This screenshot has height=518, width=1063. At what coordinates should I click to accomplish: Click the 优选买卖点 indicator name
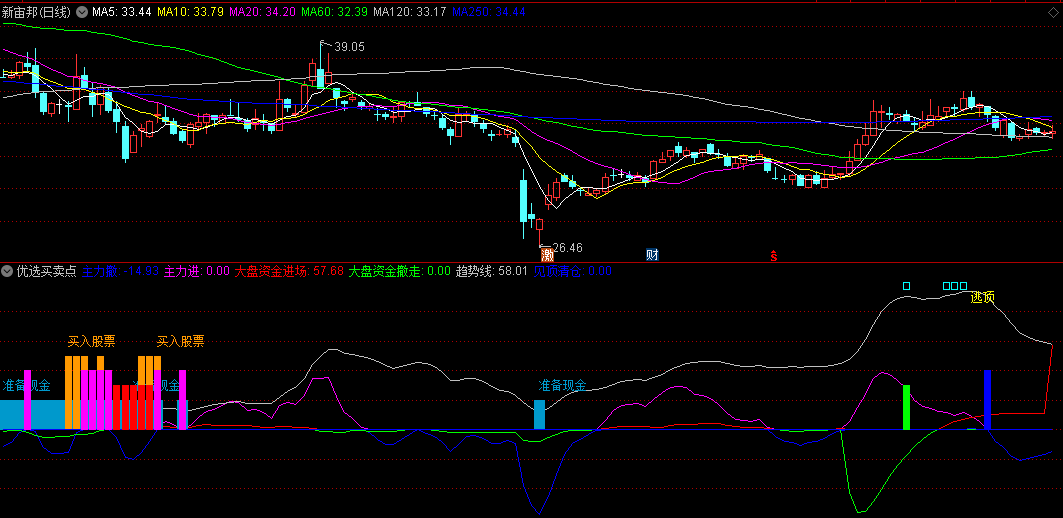pos(47,271)
